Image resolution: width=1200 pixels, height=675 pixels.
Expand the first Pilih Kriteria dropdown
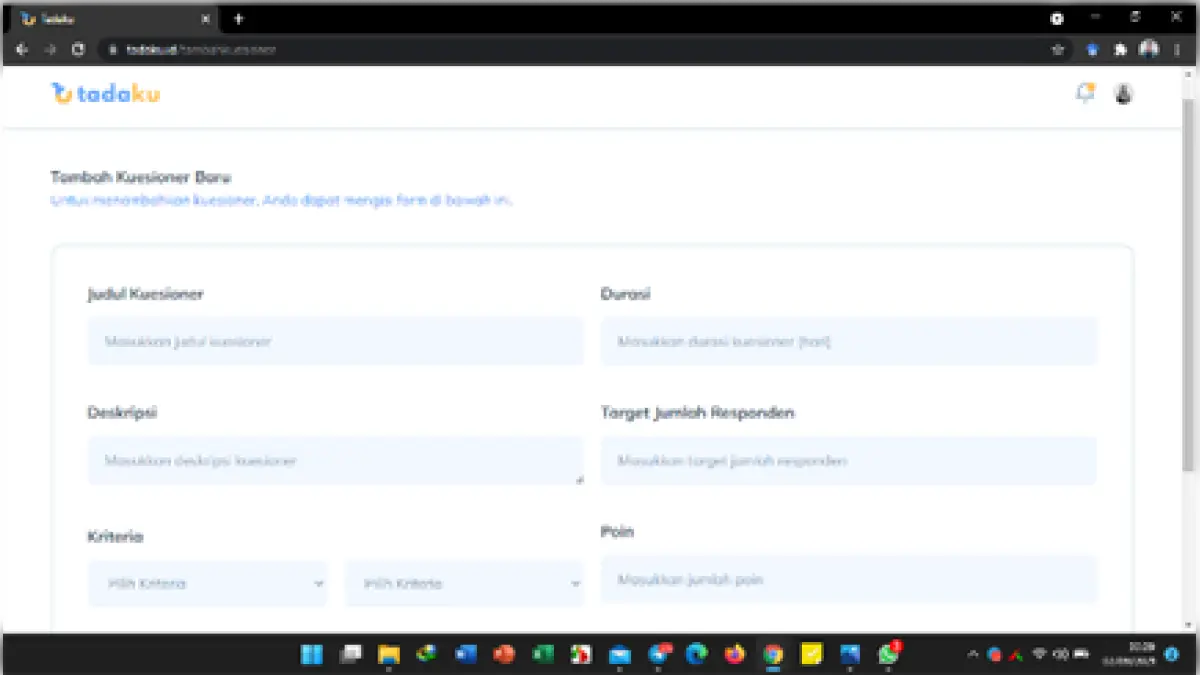(x=207, y=584)
